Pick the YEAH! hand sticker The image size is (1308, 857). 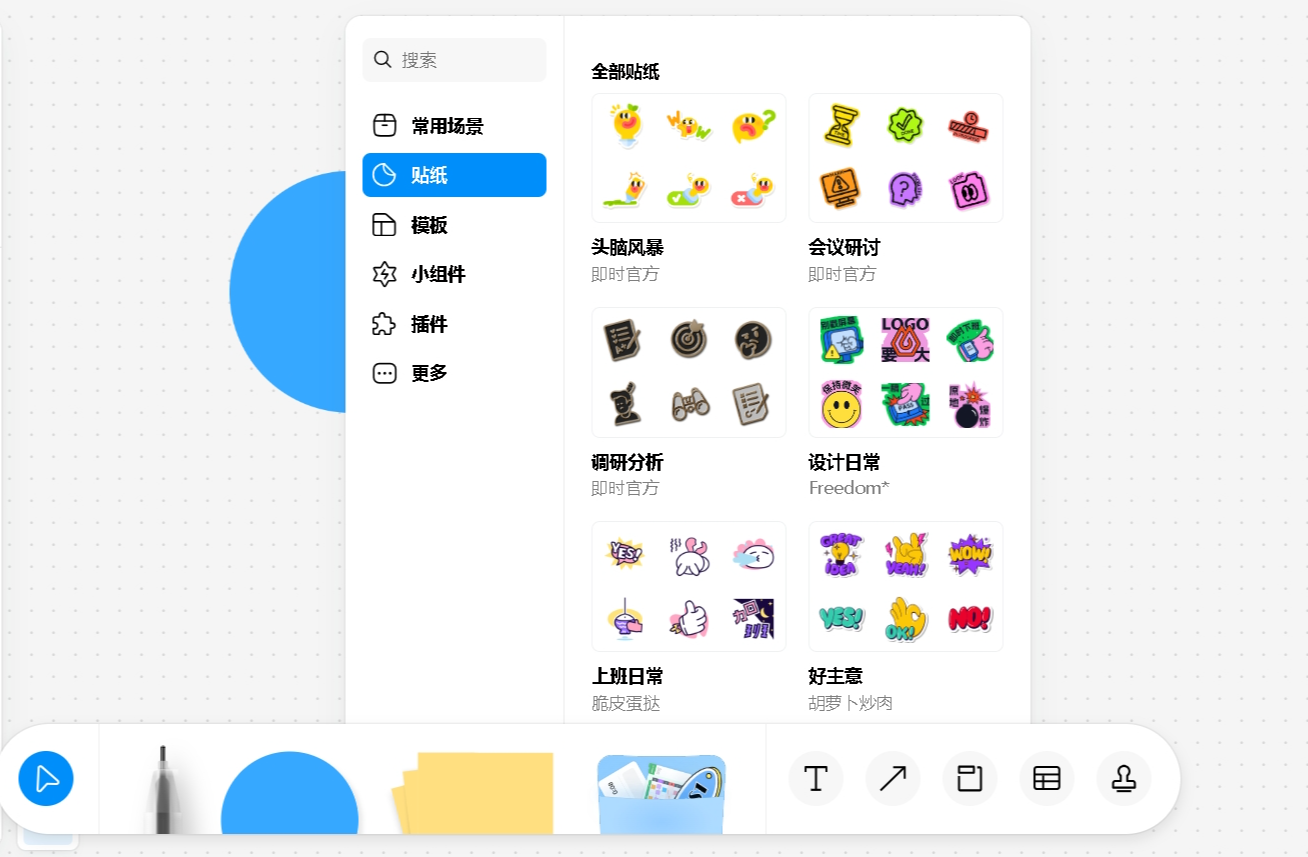coord(906,554)
